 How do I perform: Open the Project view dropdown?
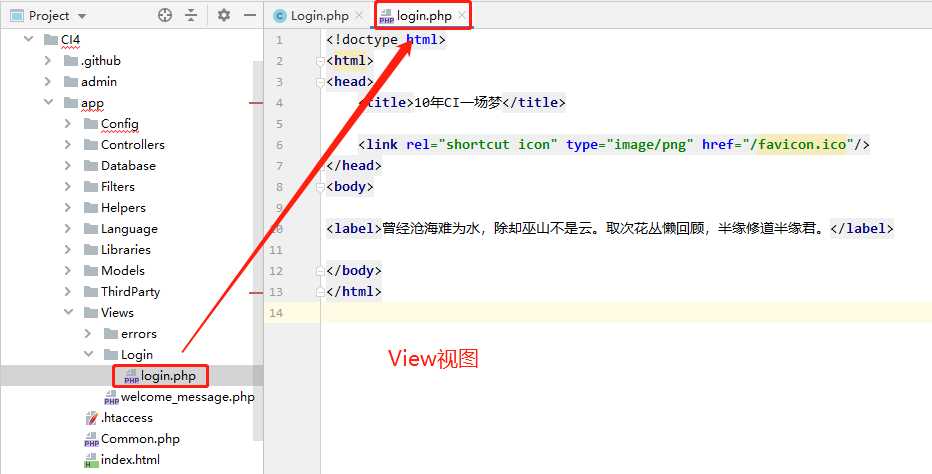pos(82,16)
